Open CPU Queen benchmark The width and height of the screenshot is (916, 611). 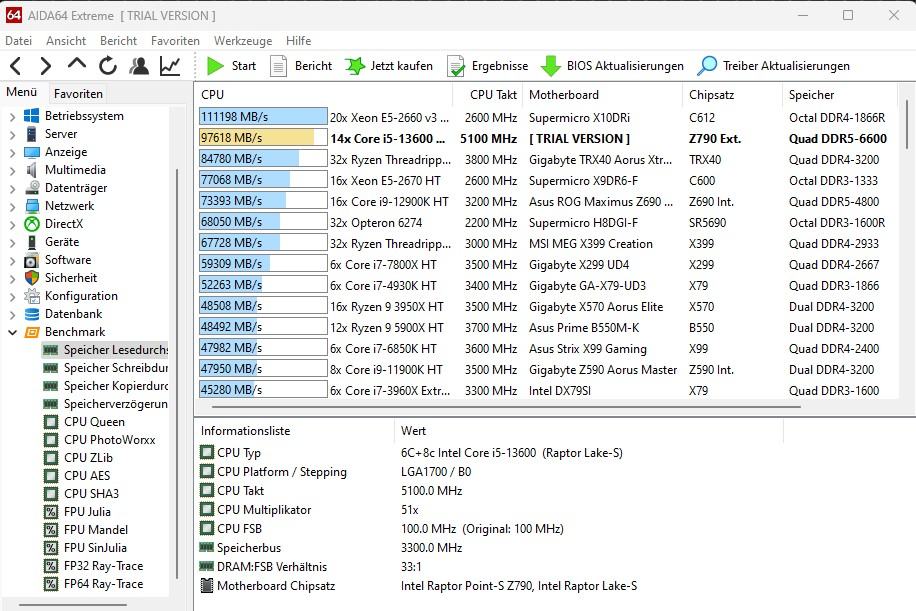point(94,422)
